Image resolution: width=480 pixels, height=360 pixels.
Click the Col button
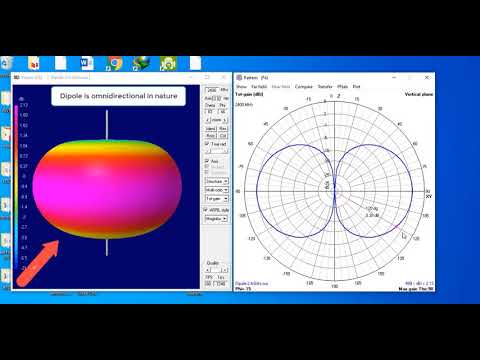click(223, 136)
